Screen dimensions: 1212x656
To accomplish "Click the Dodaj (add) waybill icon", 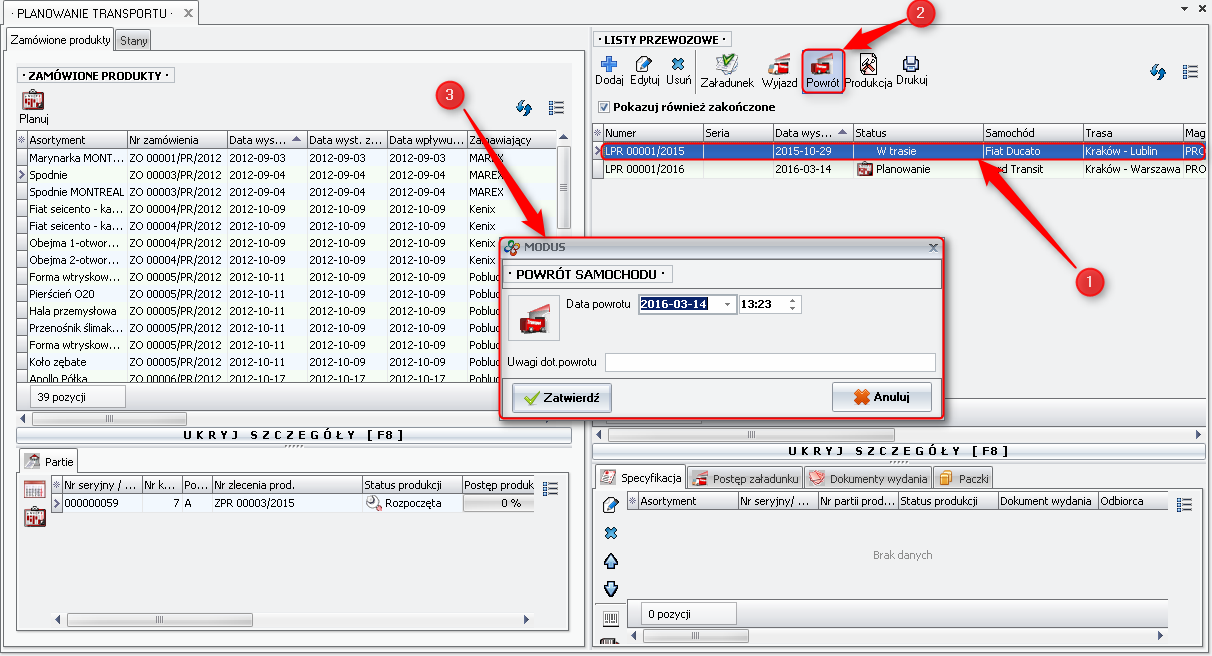I will pyautogui.click(x=609, y=65).
